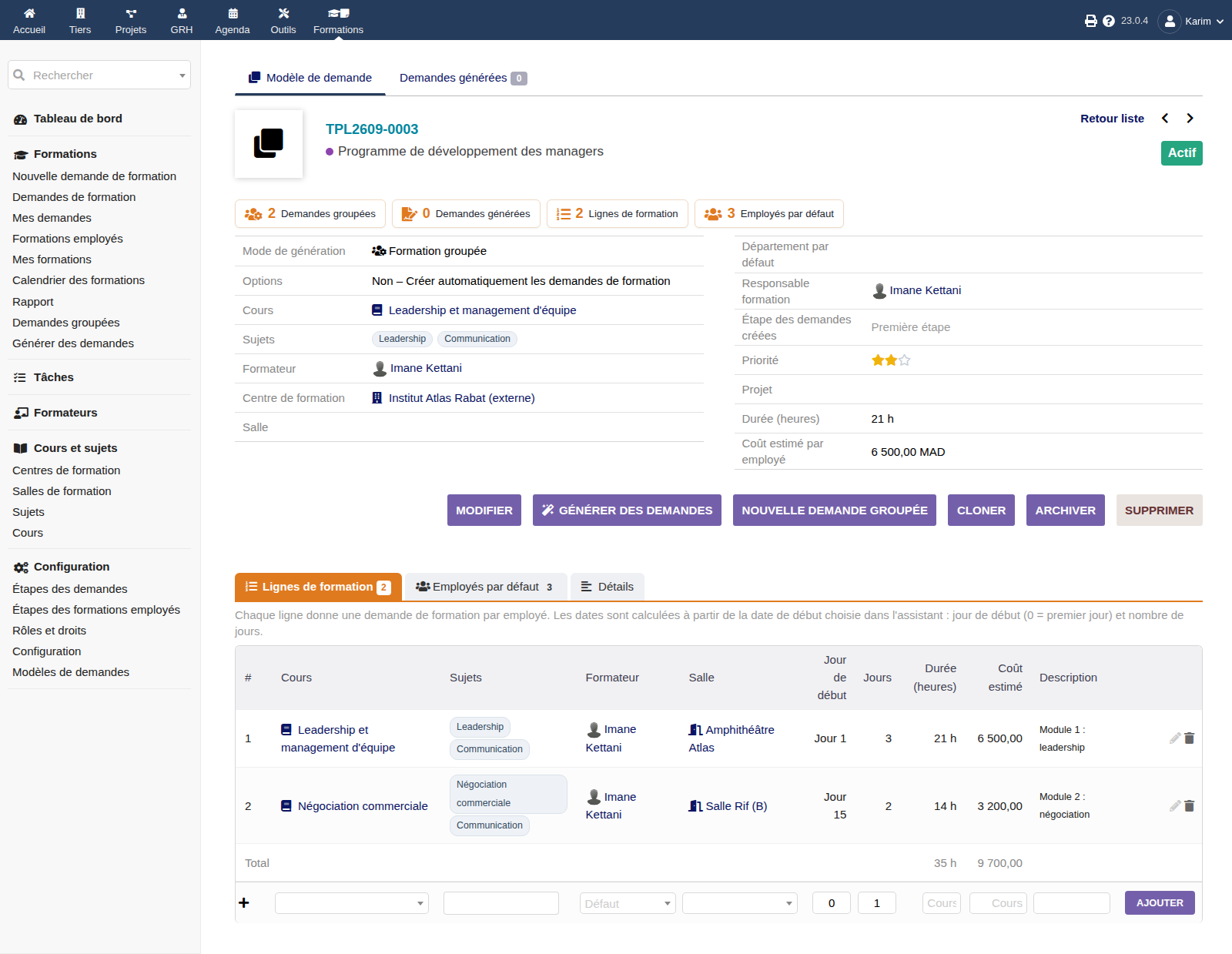Switch to Demandes générées tab
This screenshot has height=954, width=1232.
[463, 78]
